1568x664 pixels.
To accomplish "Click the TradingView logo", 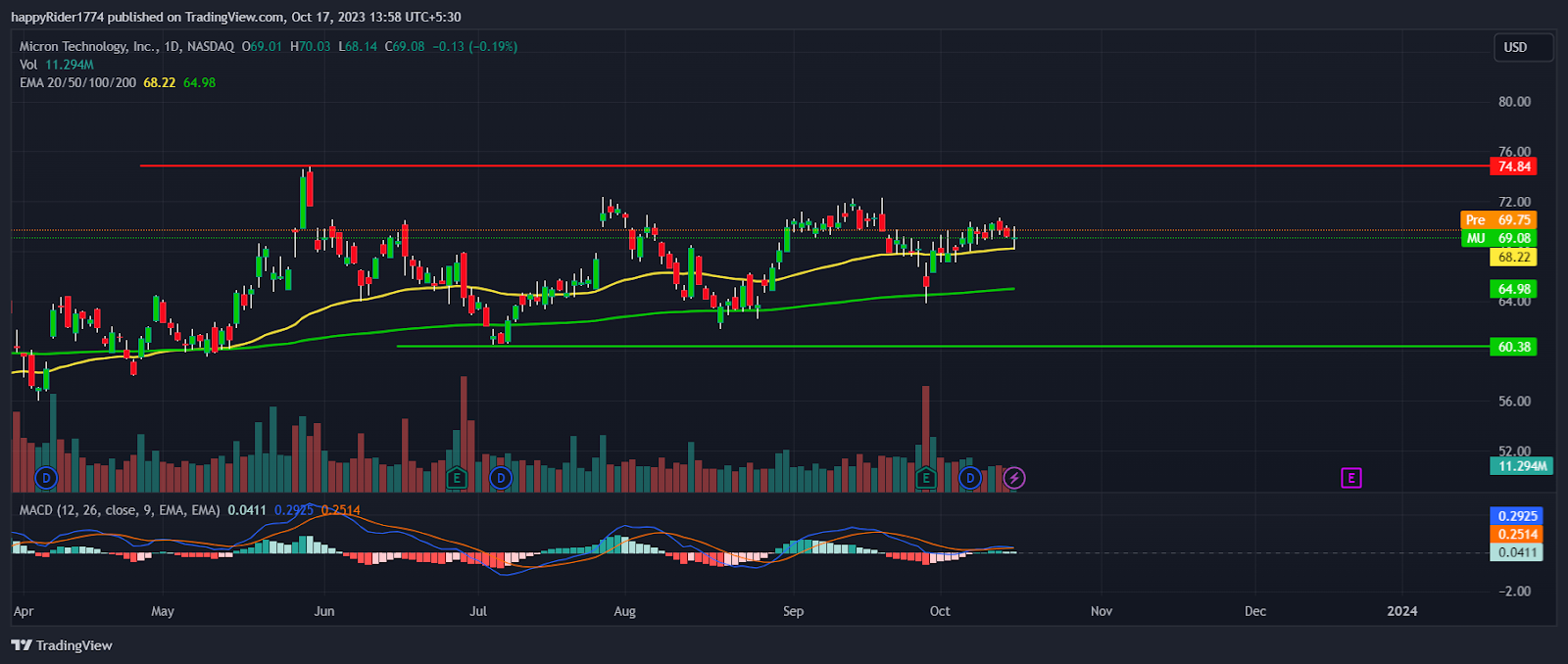I will 62,645.
